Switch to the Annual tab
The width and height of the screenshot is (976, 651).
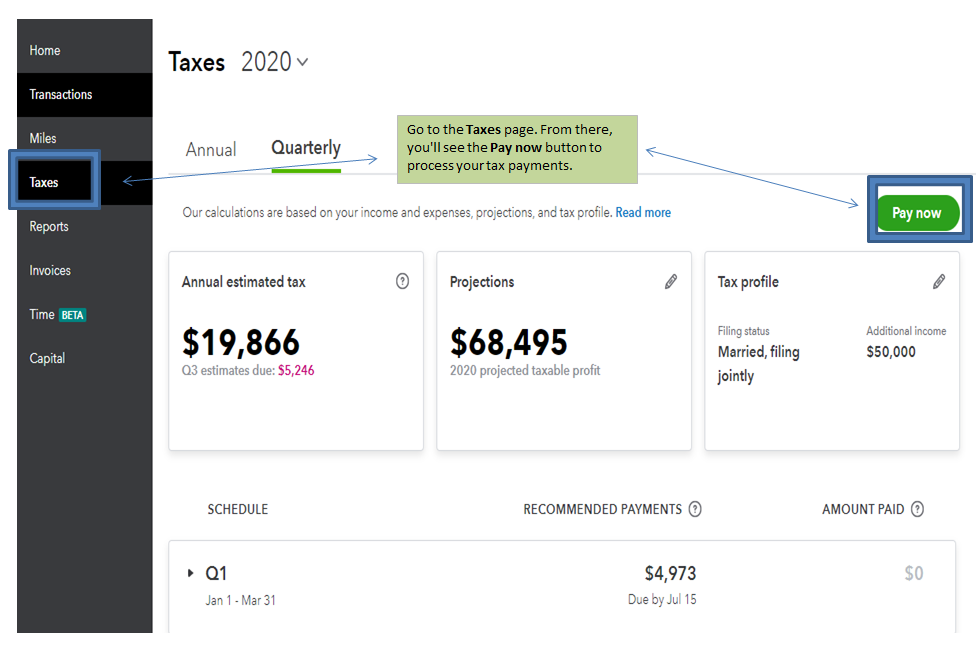click(211, 148)
